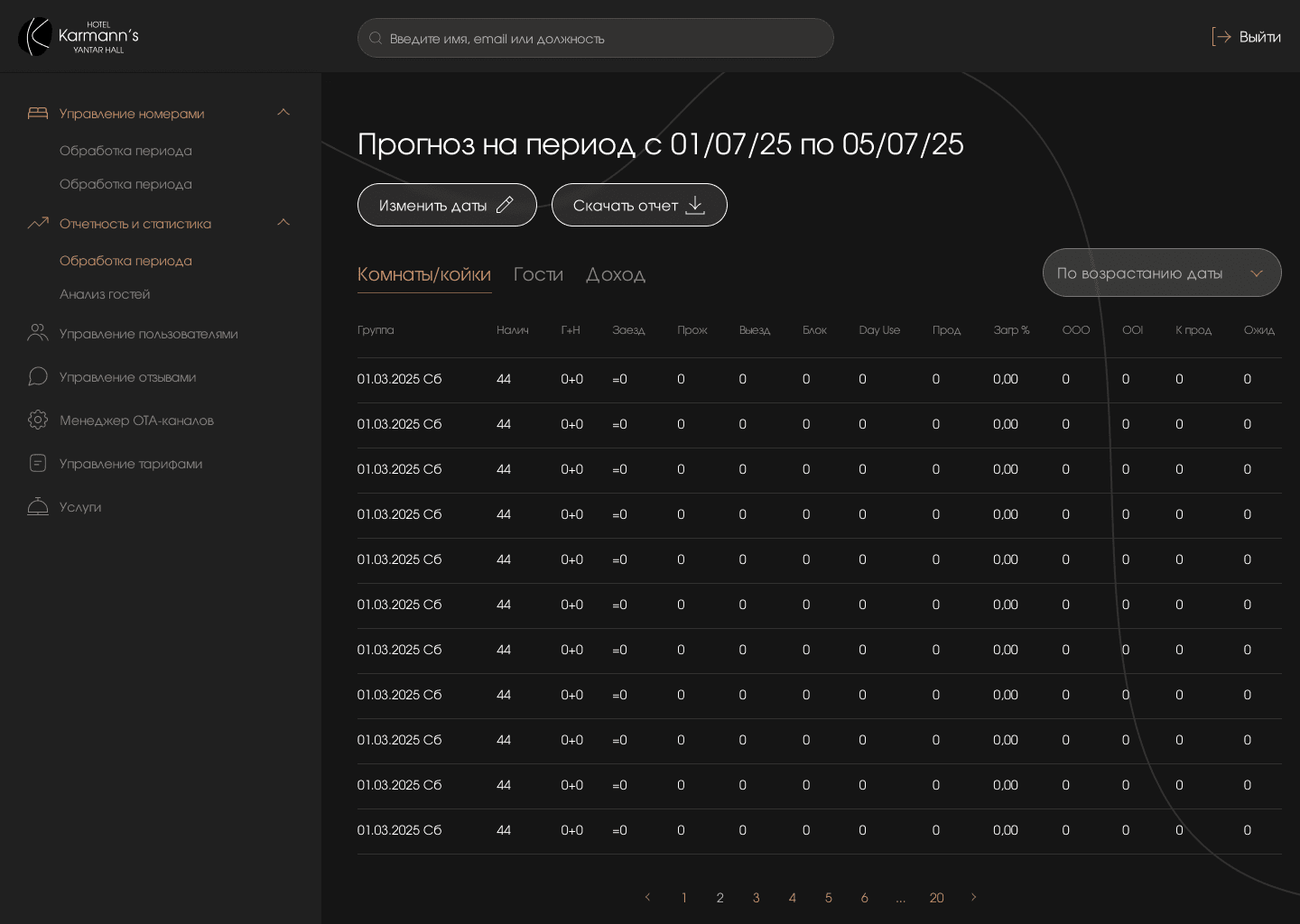Viewport: 1300px width, 924px height.
Task: Click the Отчетность и статистика chart icon
Action: [38, 223]
